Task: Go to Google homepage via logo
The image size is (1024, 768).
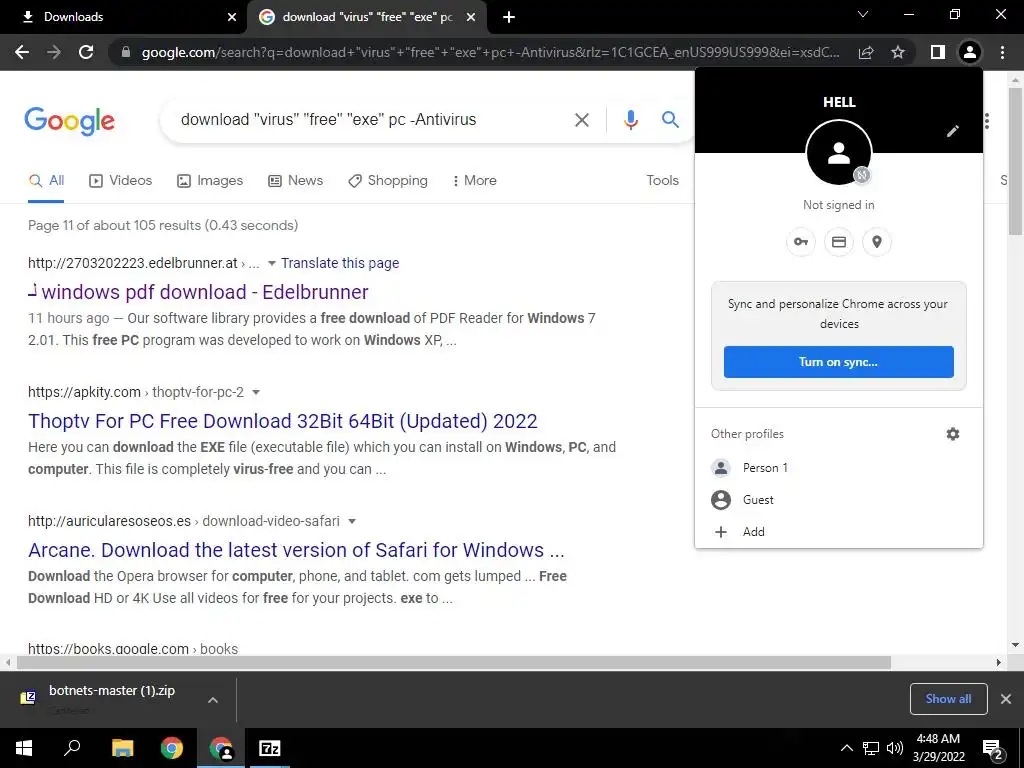Action: [x=69, y=121]
